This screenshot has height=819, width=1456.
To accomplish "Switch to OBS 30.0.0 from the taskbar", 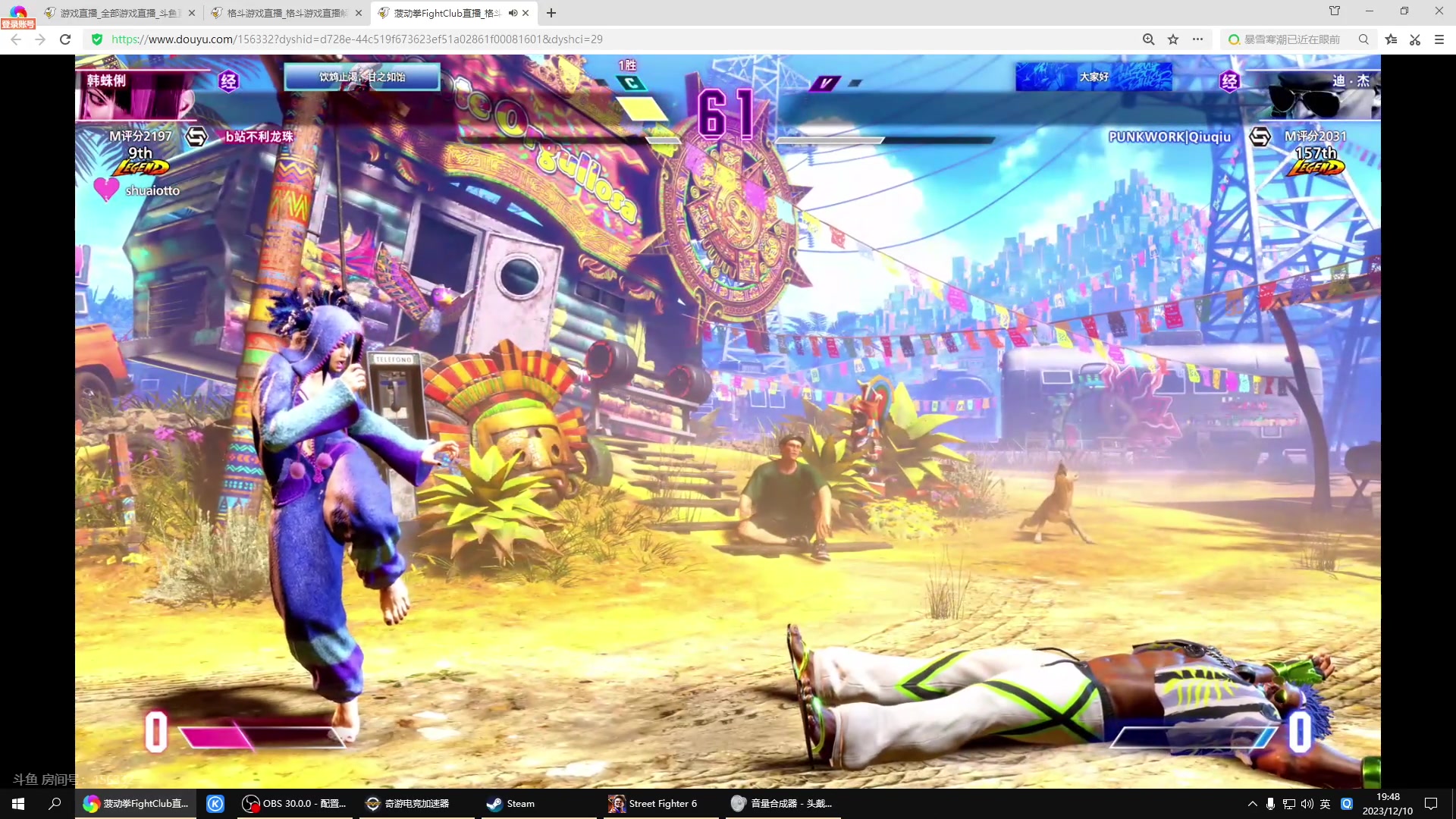I will (293, 804).
